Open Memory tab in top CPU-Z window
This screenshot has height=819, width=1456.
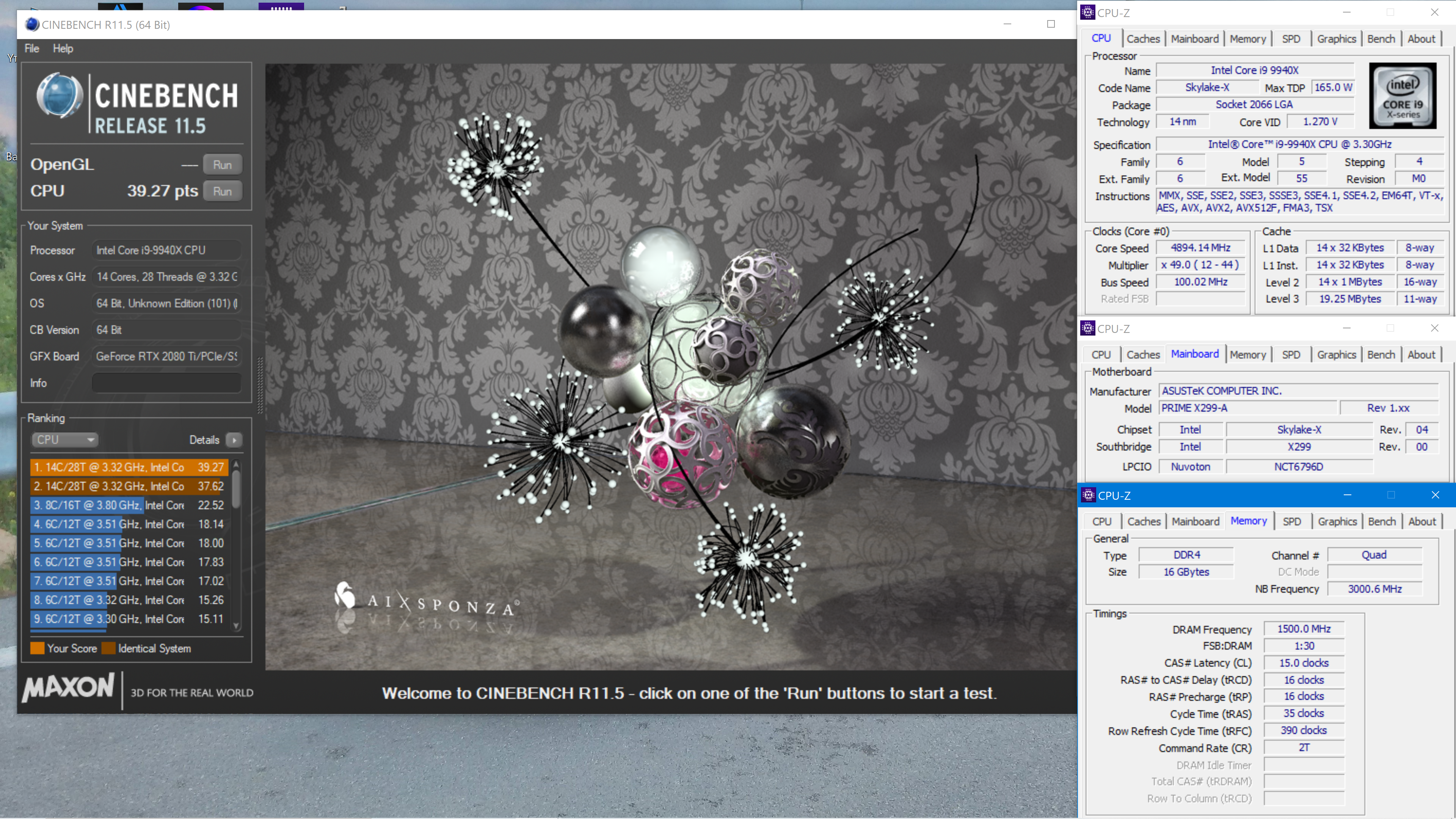(x=1247, y=38)
